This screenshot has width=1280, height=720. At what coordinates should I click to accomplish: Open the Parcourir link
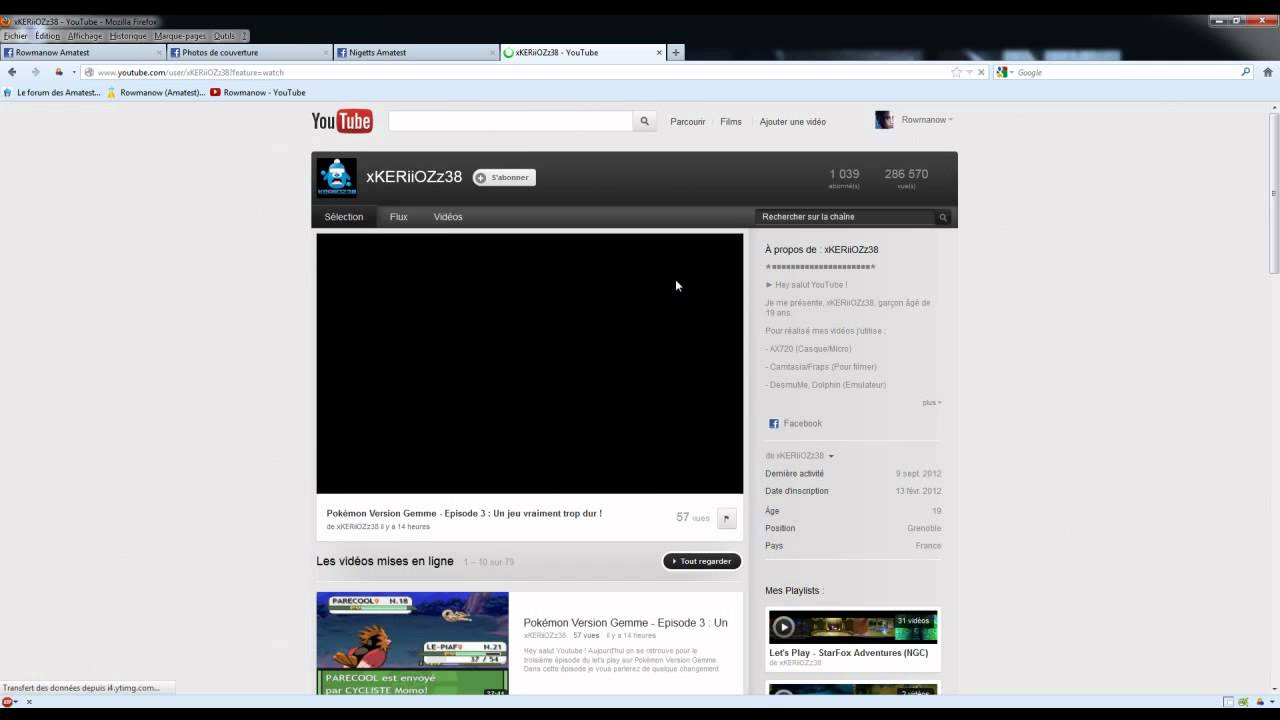[688, 122]
